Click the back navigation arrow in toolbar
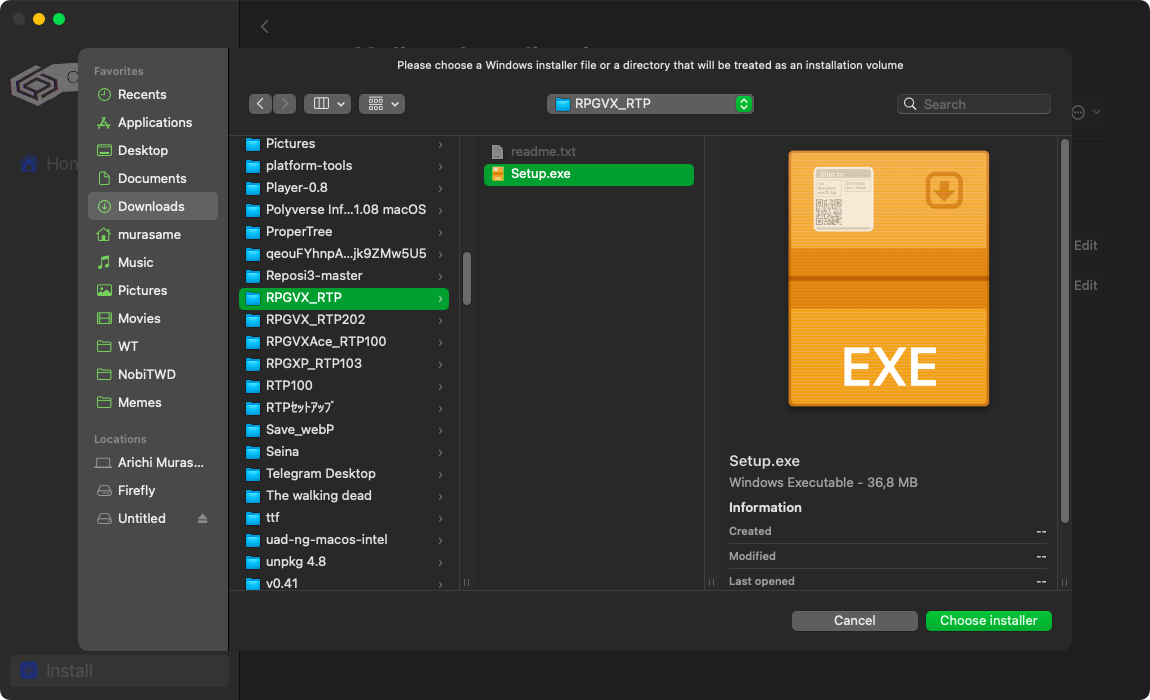The image size is (1150, 700). (260, 104)
